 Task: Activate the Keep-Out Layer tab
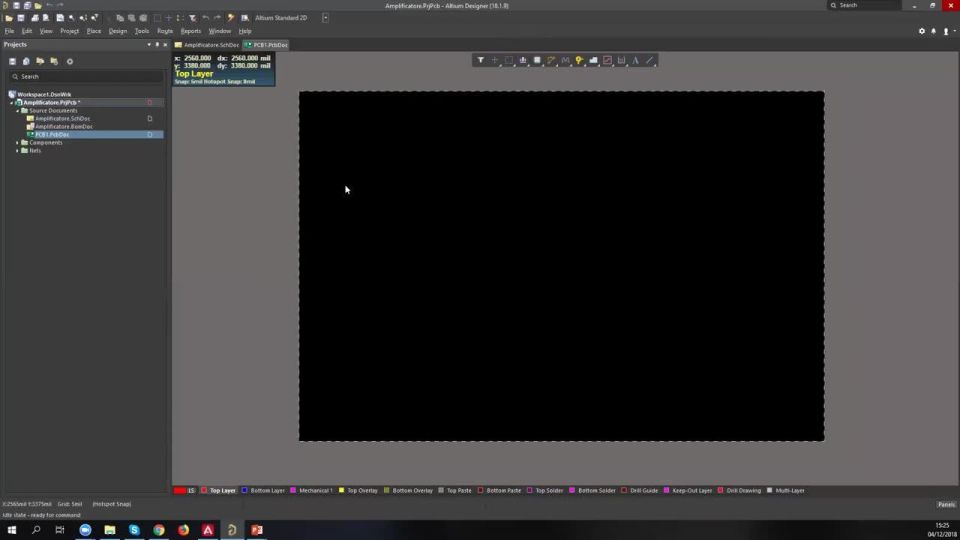pyautogui.click(x=688, y=490)
